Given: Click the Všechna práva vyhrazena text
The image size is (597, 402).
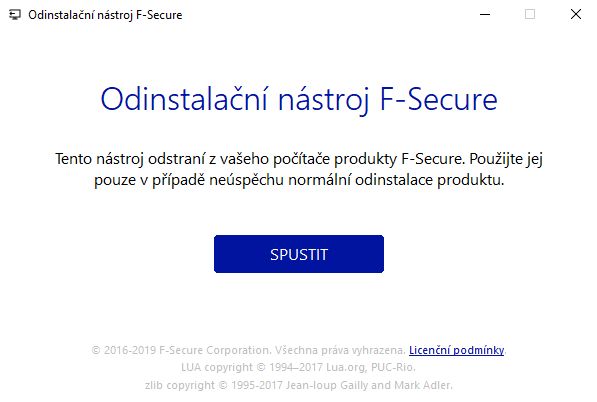Looking at the screenshot, I should click(340, 350).
